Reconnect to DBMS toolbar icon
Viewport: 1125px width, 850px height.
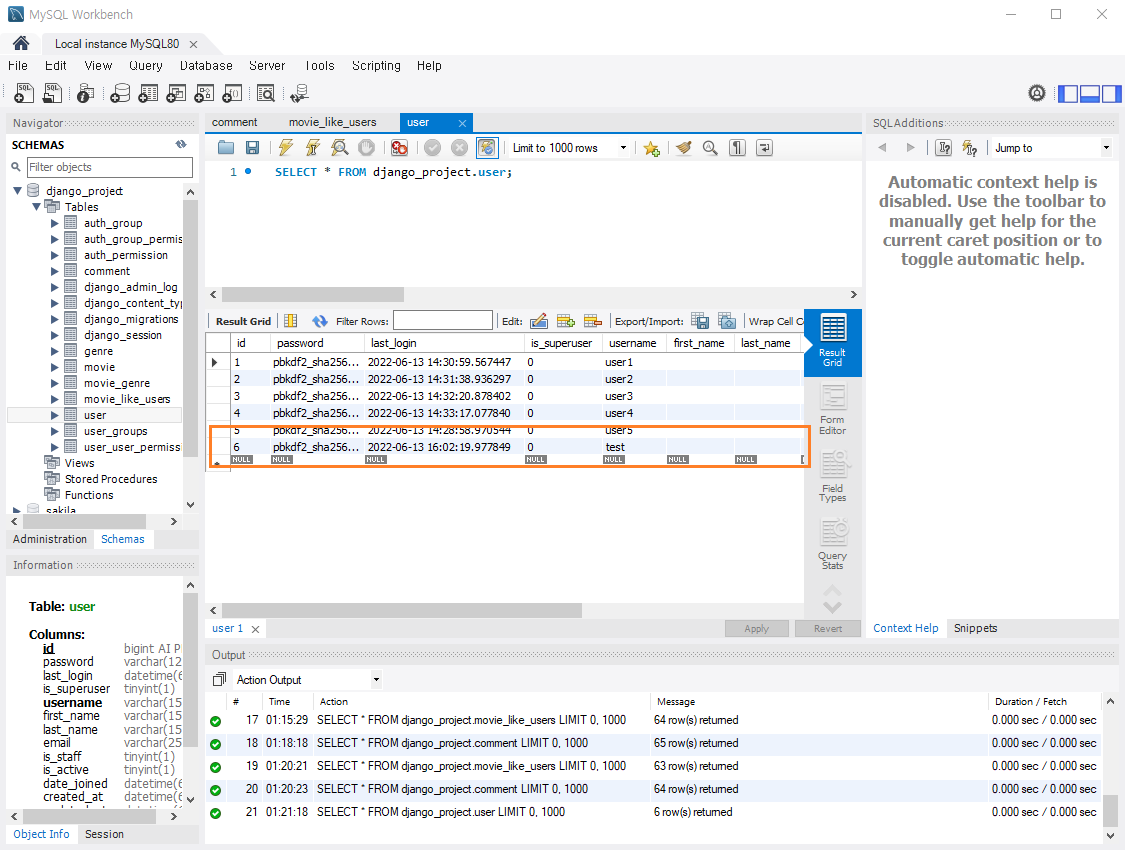tap(299, 93)
